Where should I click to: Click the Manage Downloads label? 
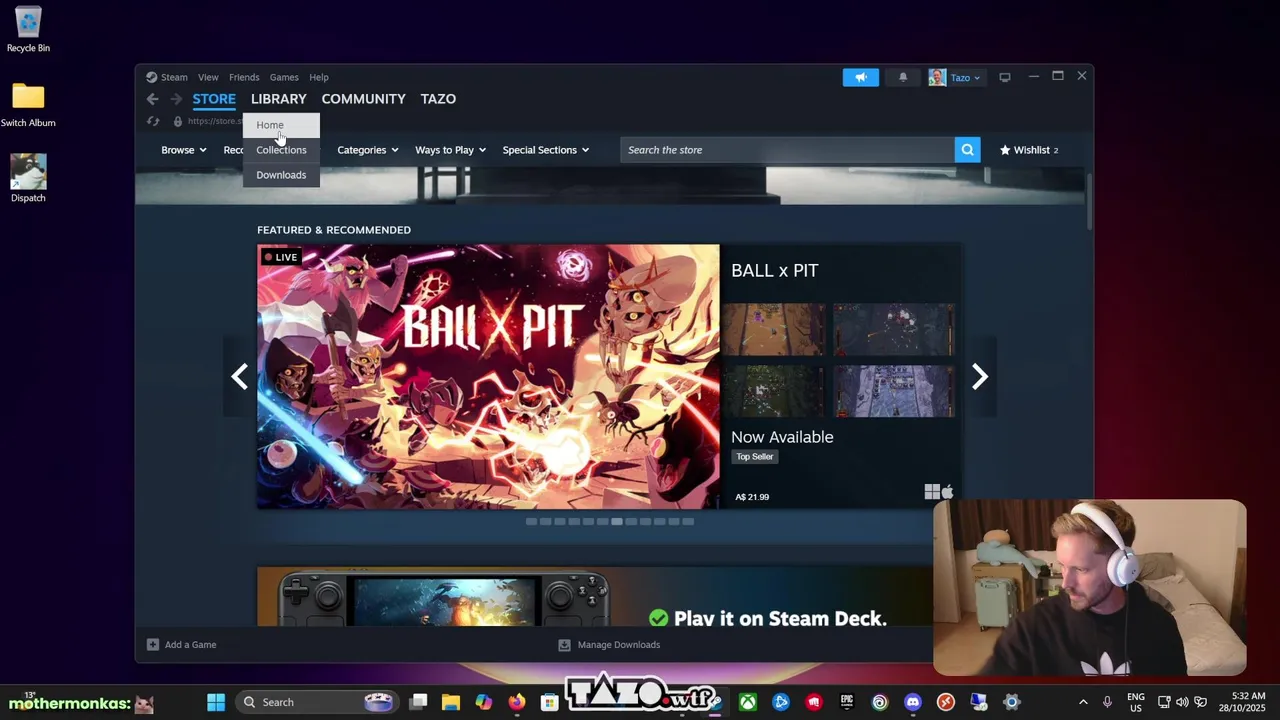pyautogui.click(x=618, y=645)
